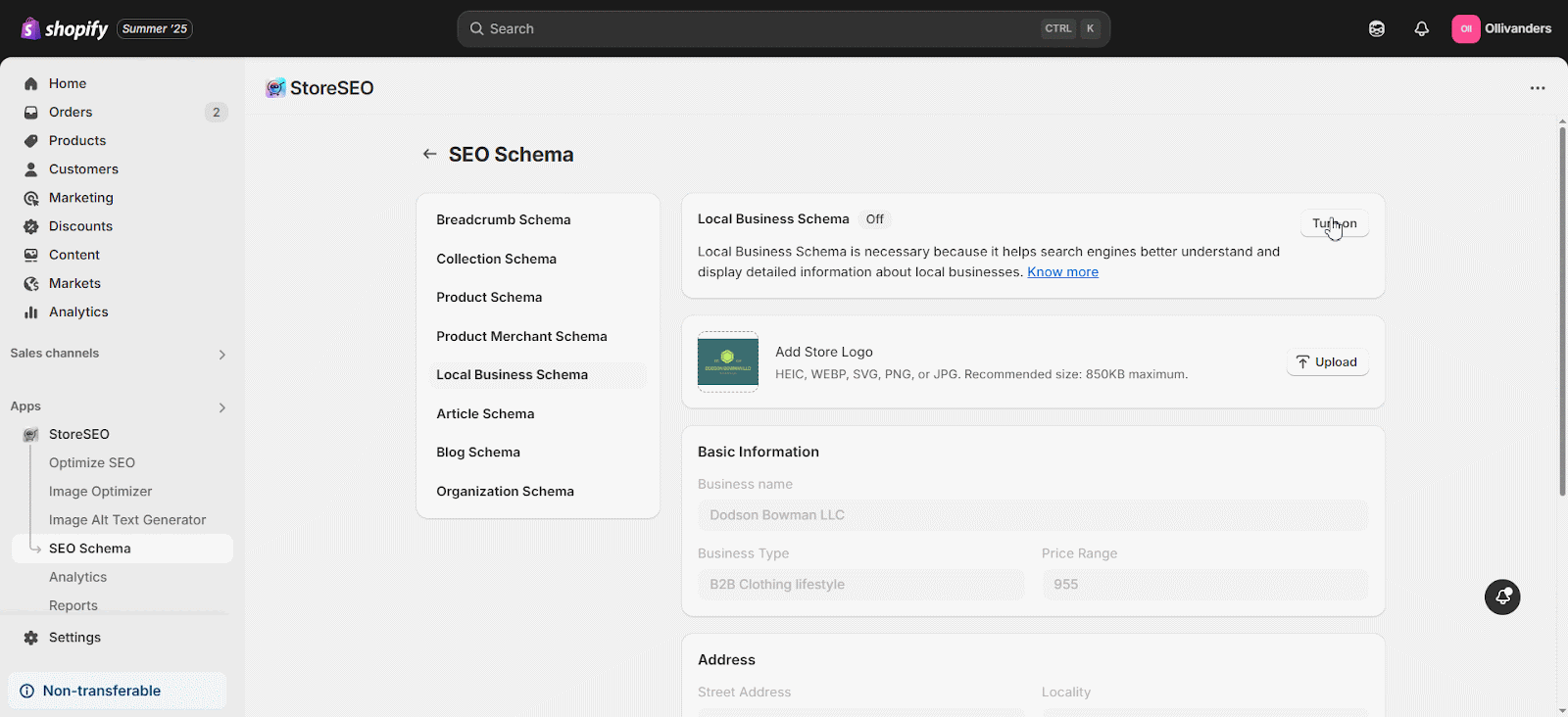Click the floating notification bell button

click(x=1502, y=597)
